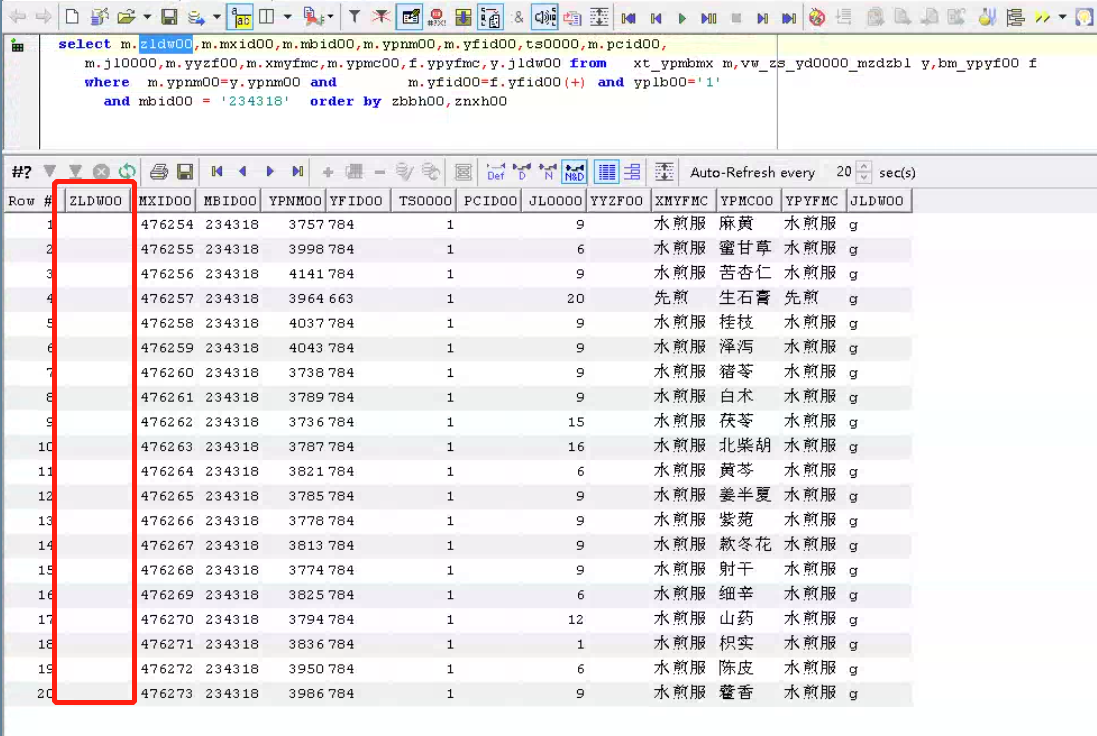Click the green play execute button
Image resolution: width=1097 pixels, height=736 pixels.
click(682, 17)
